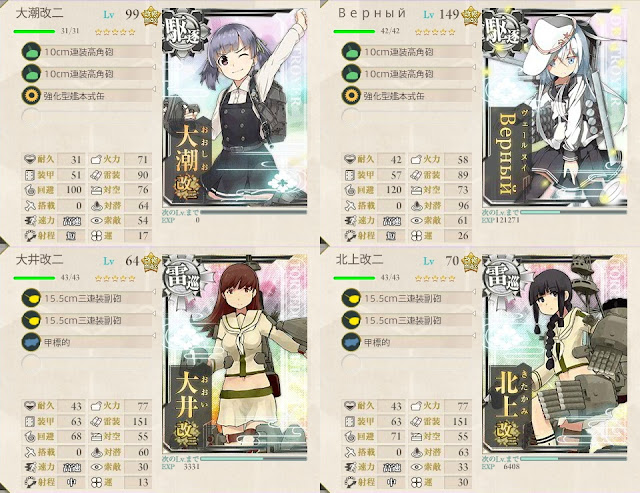The height and width of the screenshot is (493, 640).
Task: Click 北上改二's 雷装 151 stat row
Action: (440, 422)
